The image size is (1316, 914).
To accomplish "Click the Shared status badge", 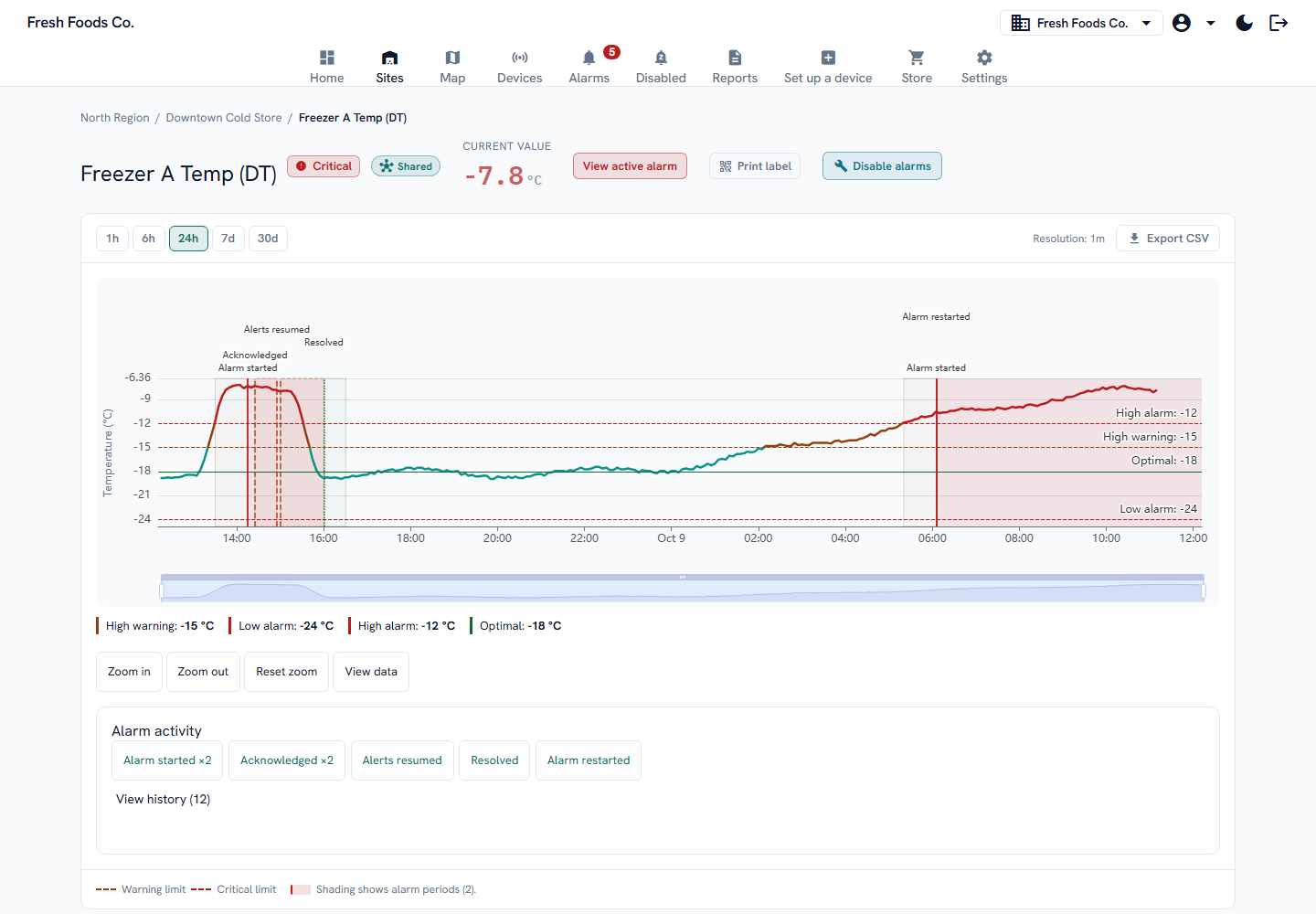I will 406,166.
